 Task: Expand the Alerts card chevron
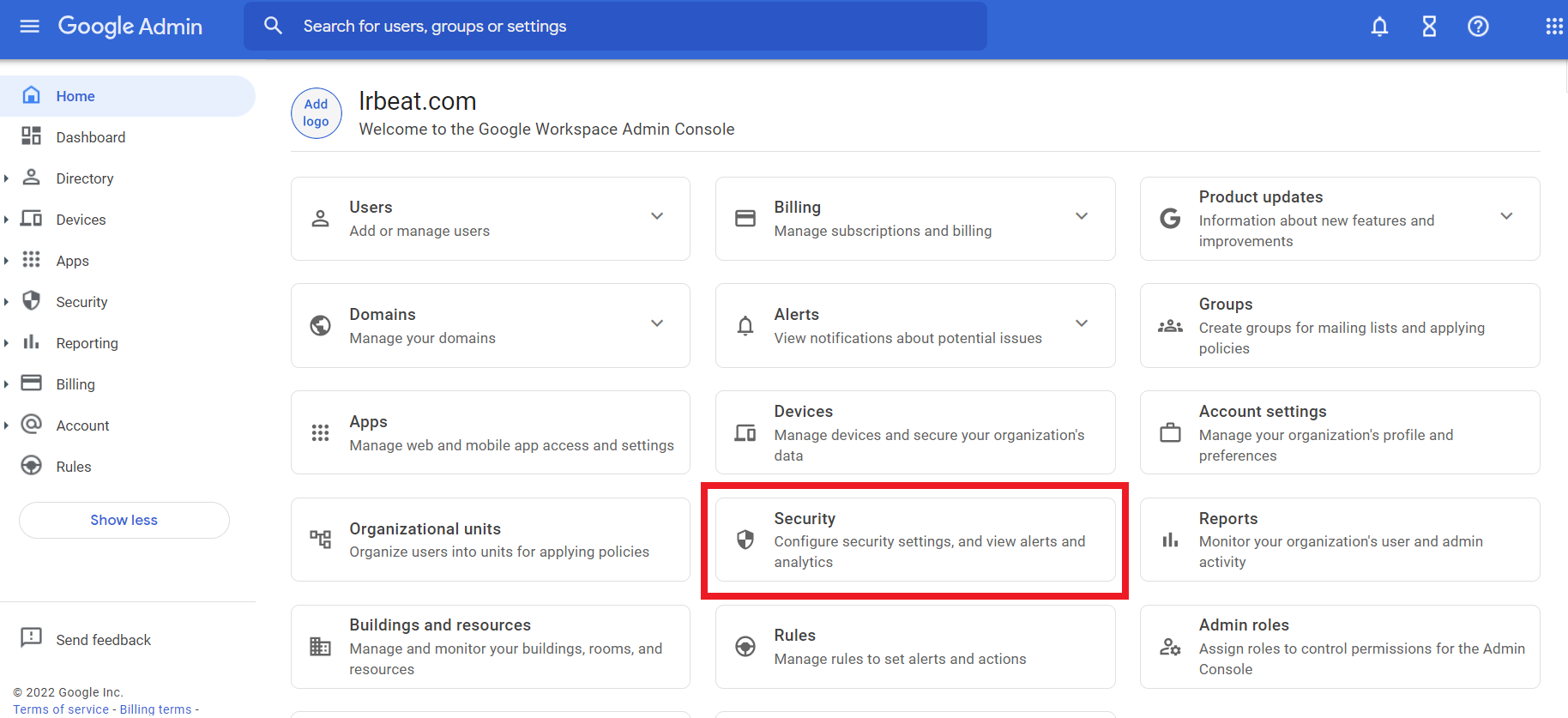pyautogui.click(x=1082, y=323)
